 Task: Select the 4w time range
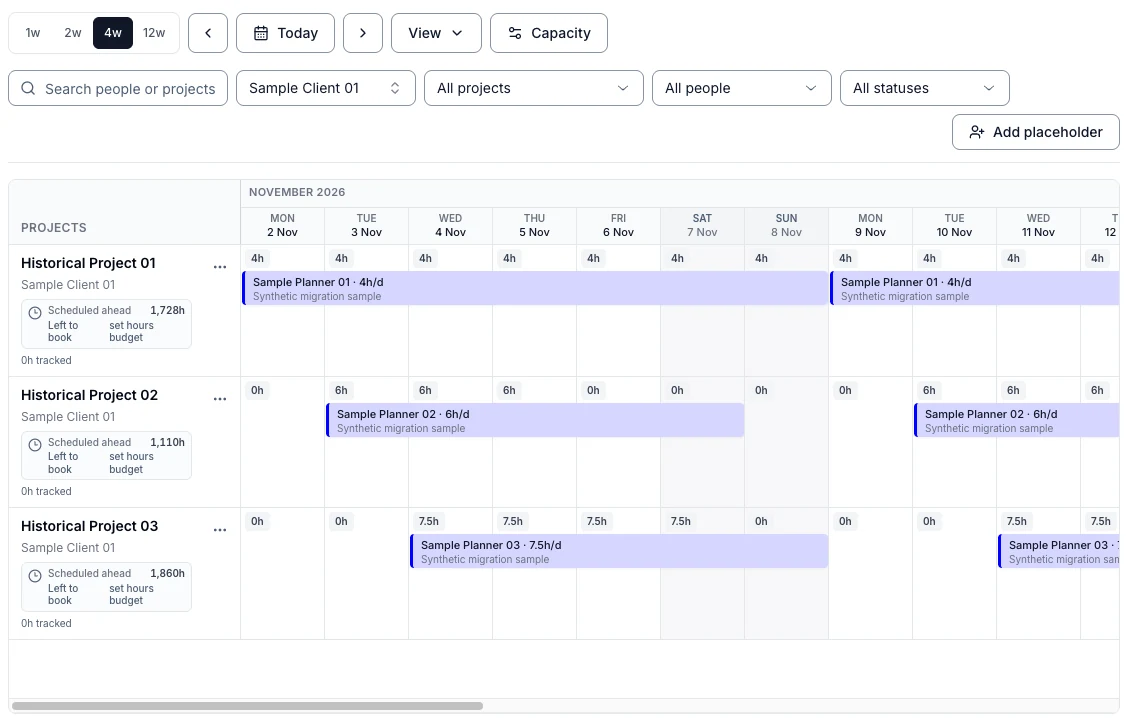click(x=113, y=33)
